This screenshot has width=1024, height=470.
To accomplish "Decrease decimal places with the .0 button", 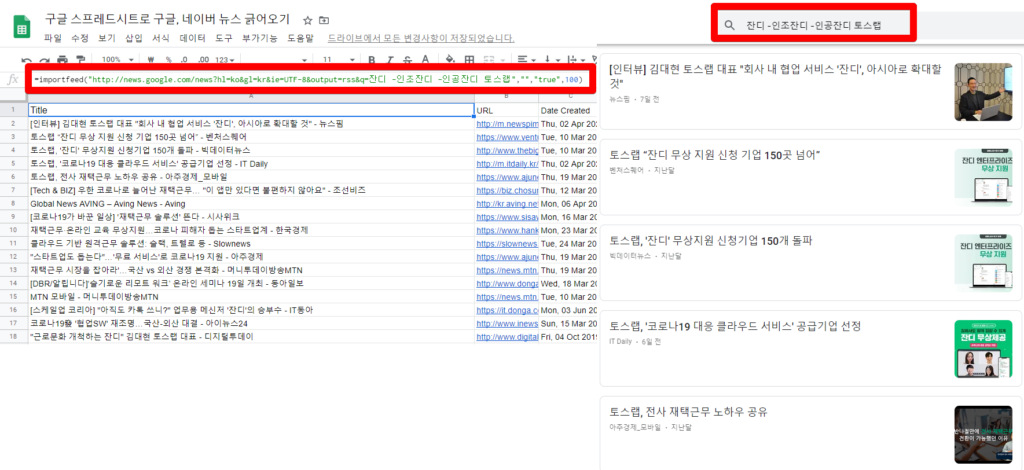I will [x=185, y=59].
